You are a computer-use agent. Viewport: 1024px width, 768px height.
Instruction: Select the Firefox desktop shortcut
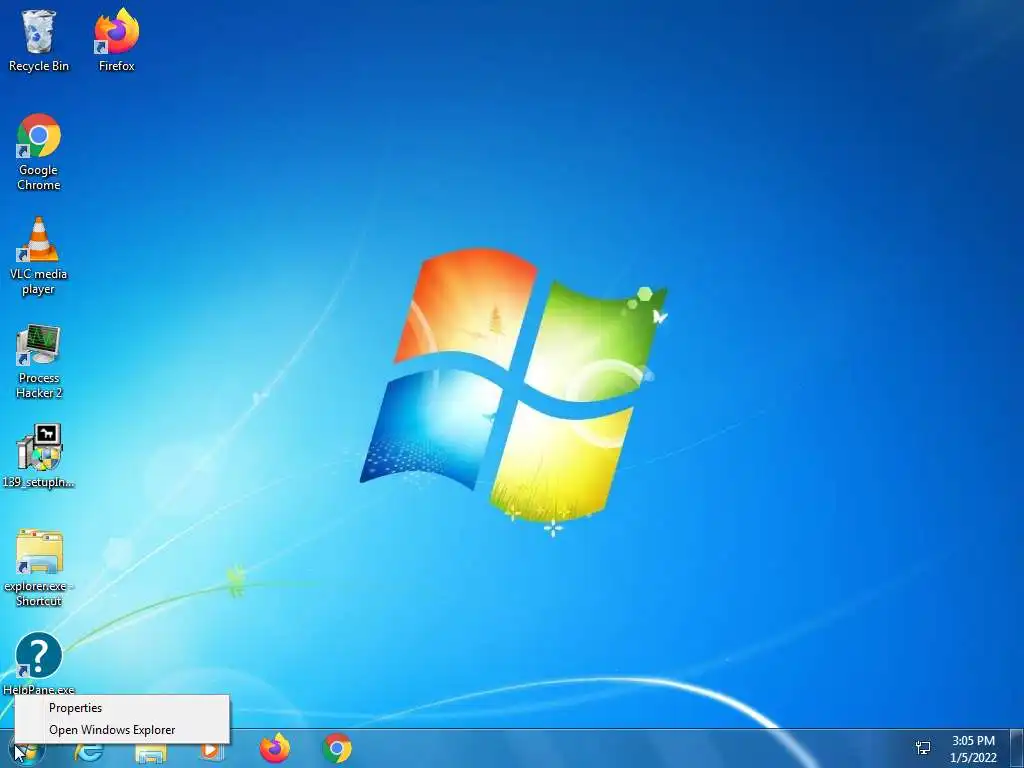tap(116, 40)
